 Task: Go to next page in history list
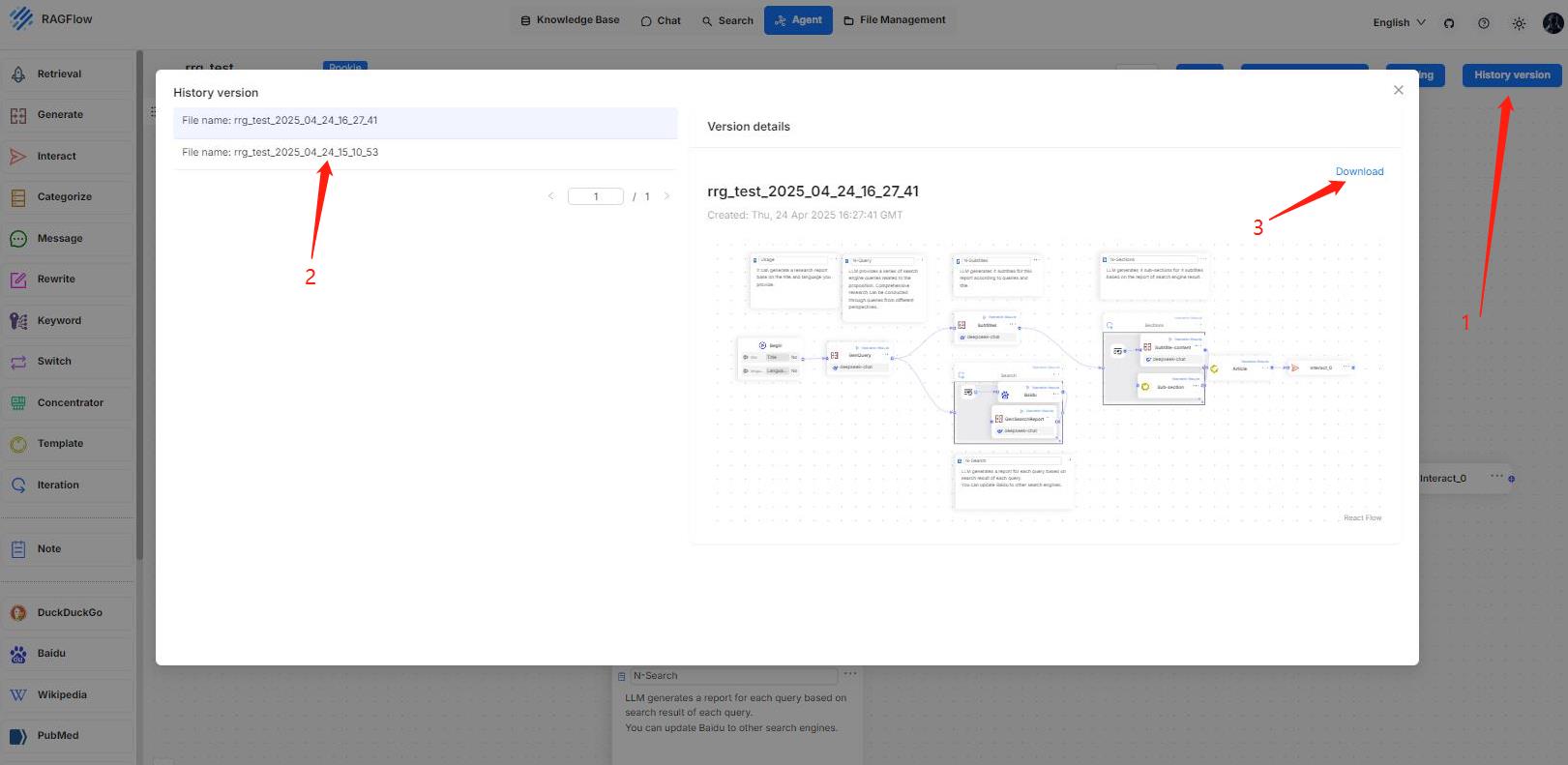(666, 196)
